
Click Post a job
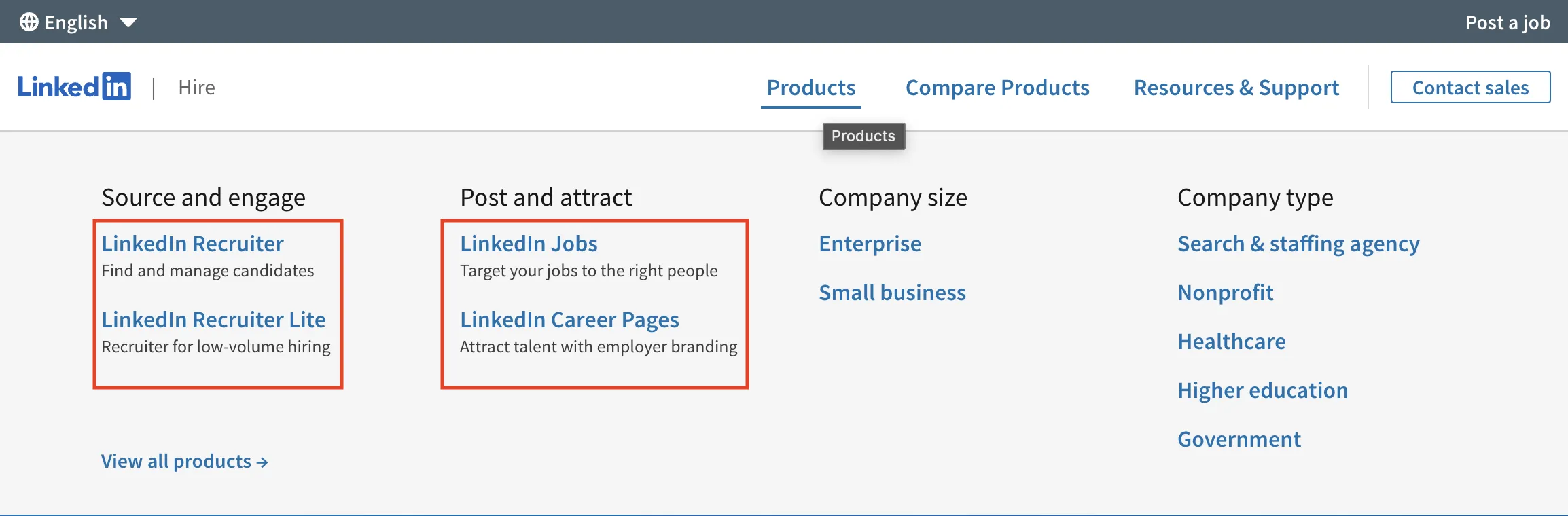click(1507, 21)
